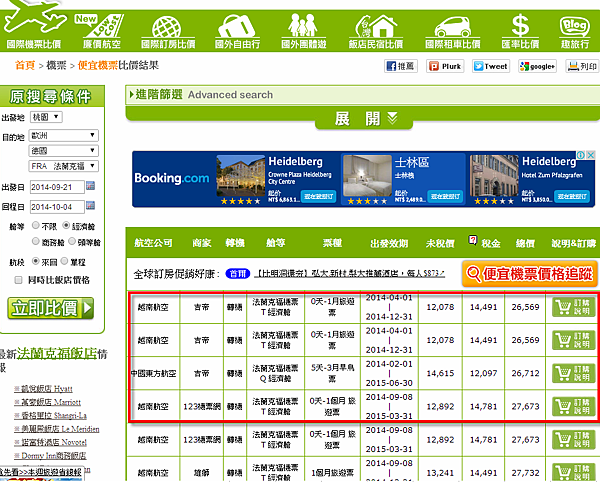Click the question mark help icon beside 稅金
The height and width of the screenshot is (482, 600).
pyautogui.click(x=473, y=240)
